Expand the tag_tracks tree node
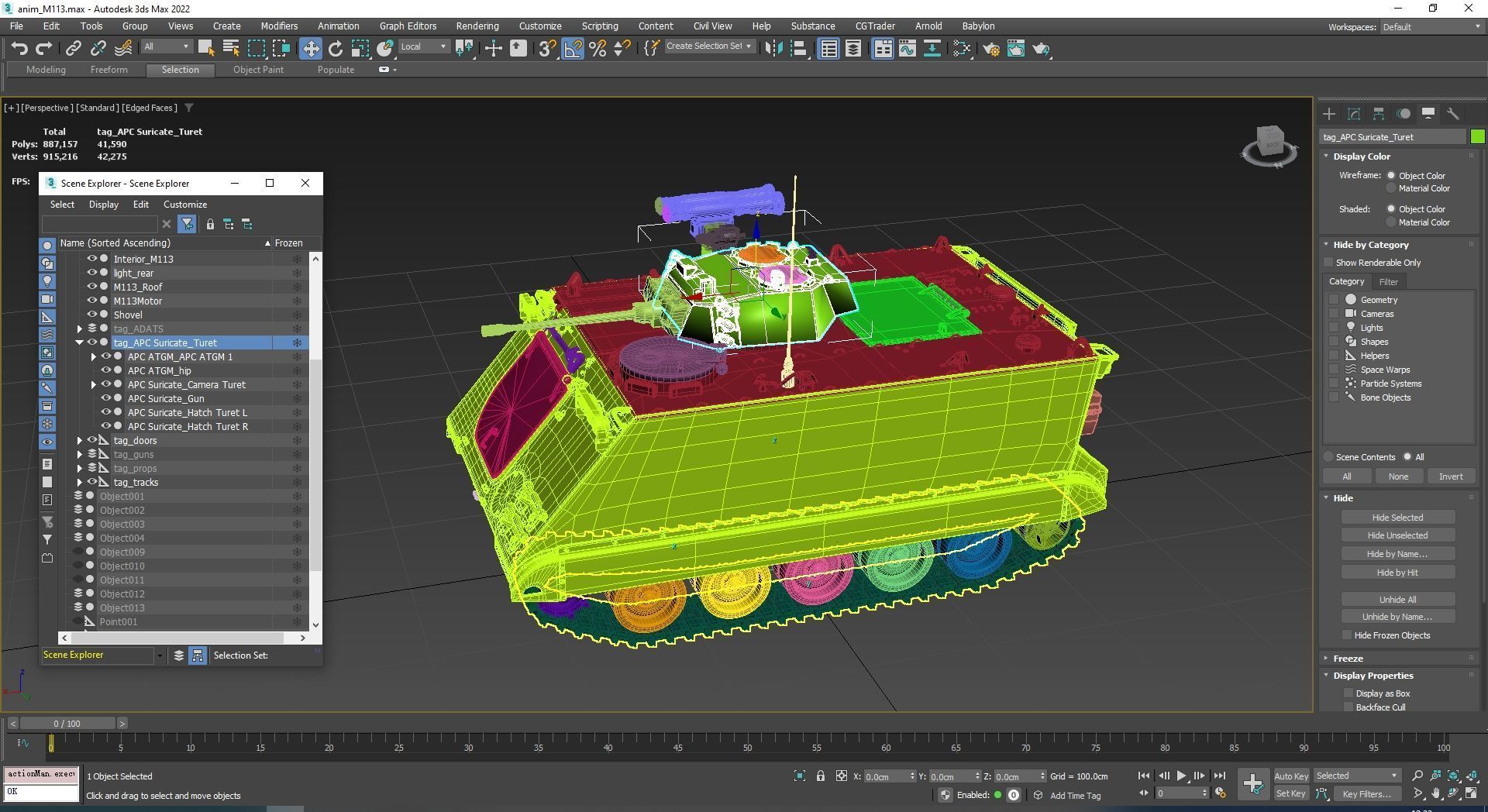This screenshot has width=1488, height=812. click(x=80, y=482)
